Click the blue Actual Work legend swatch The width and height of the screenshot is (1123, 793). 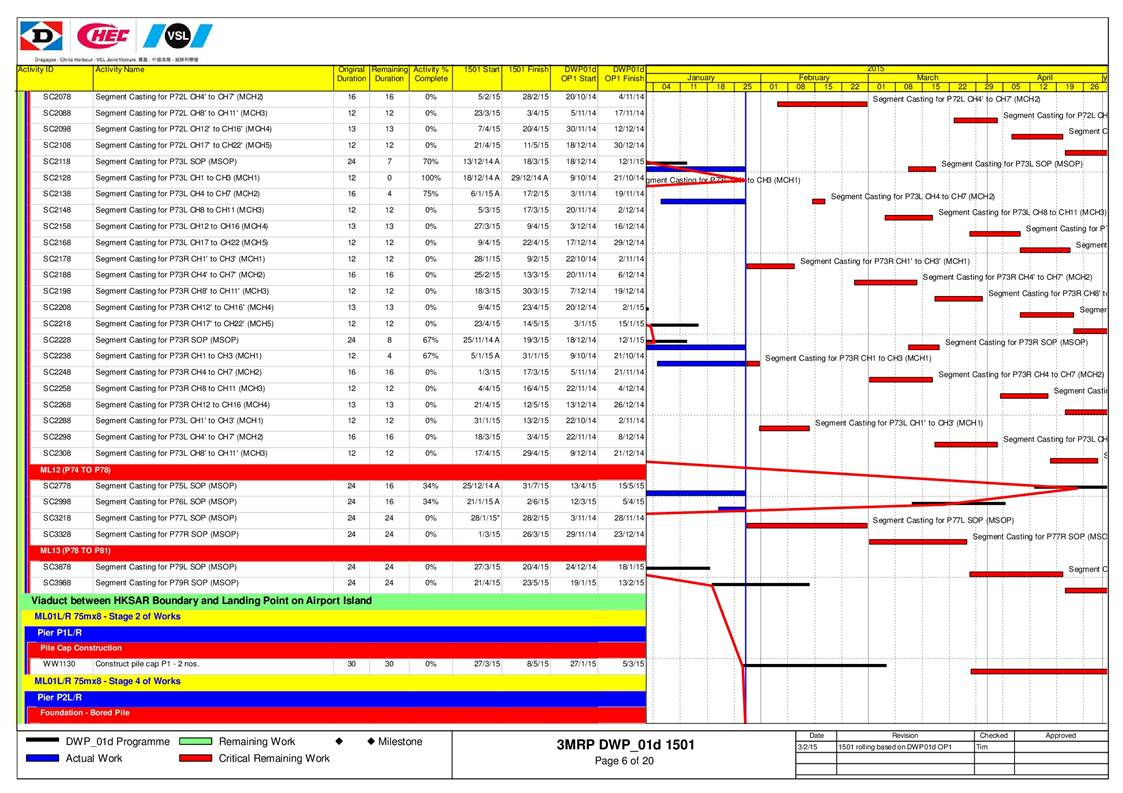click(x=42, y=758)
